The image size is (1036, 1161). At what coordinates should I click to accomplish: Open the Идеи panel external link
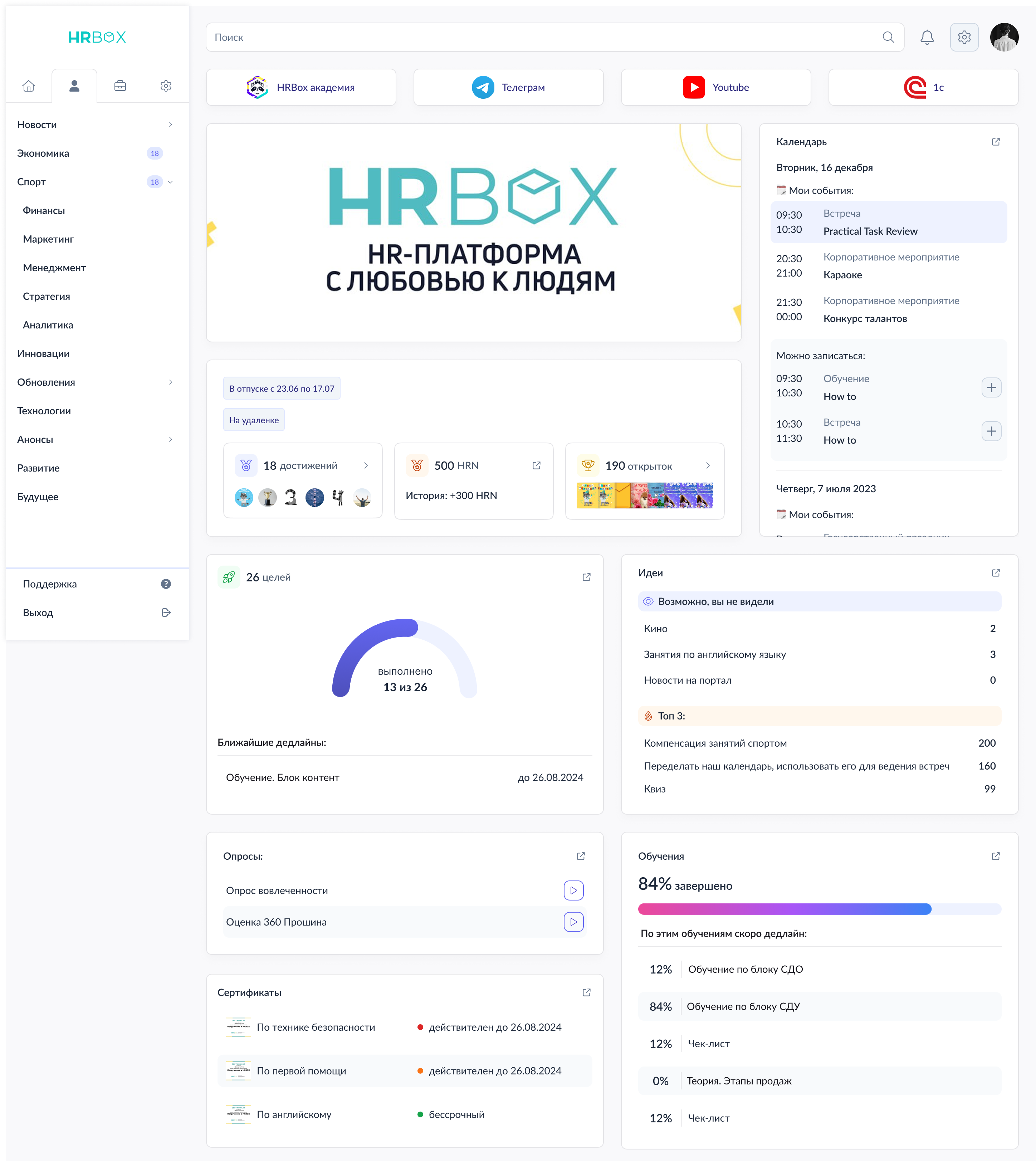[996, 573]
